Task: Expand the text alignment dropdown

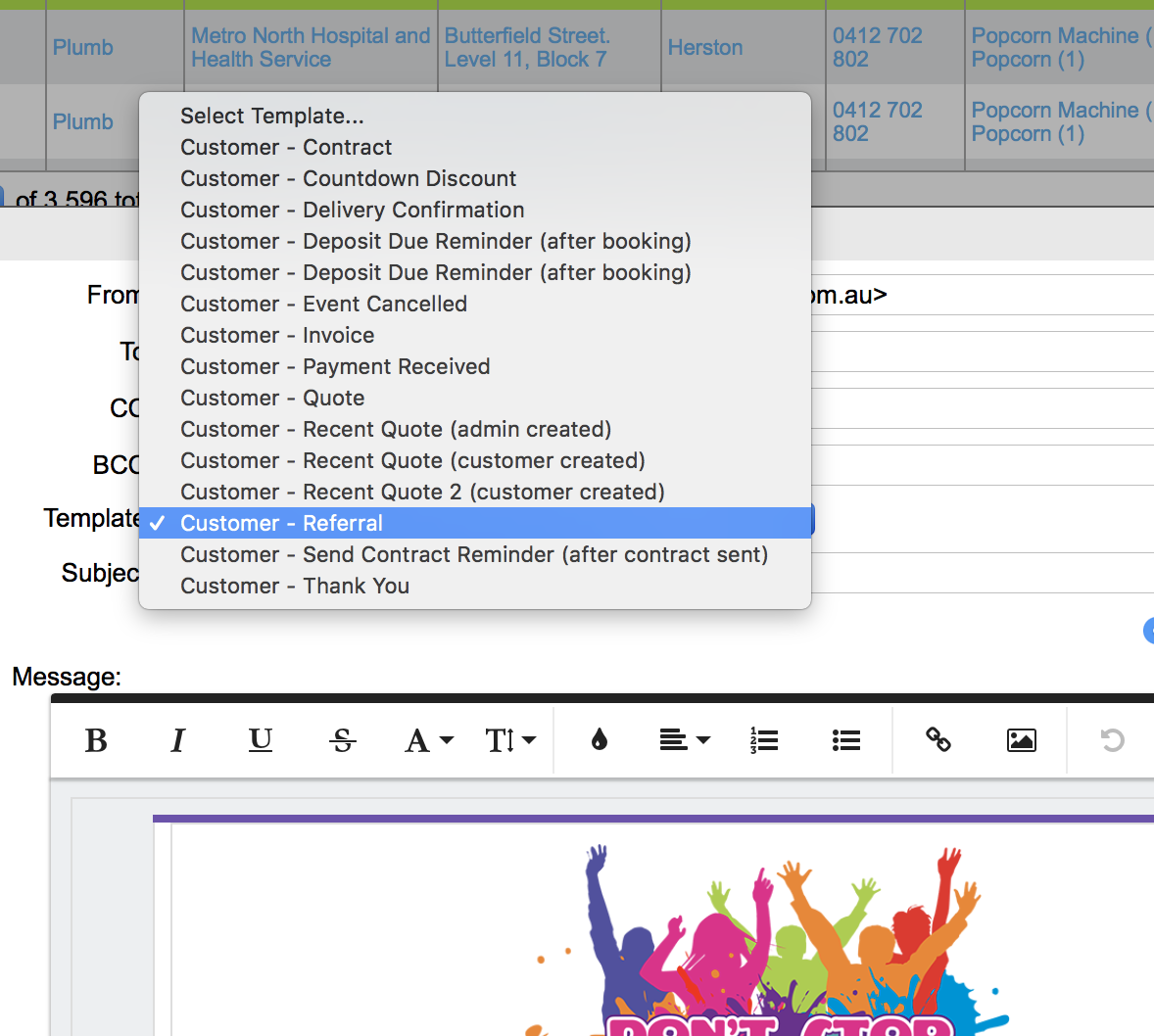Action: coord(684,741)
